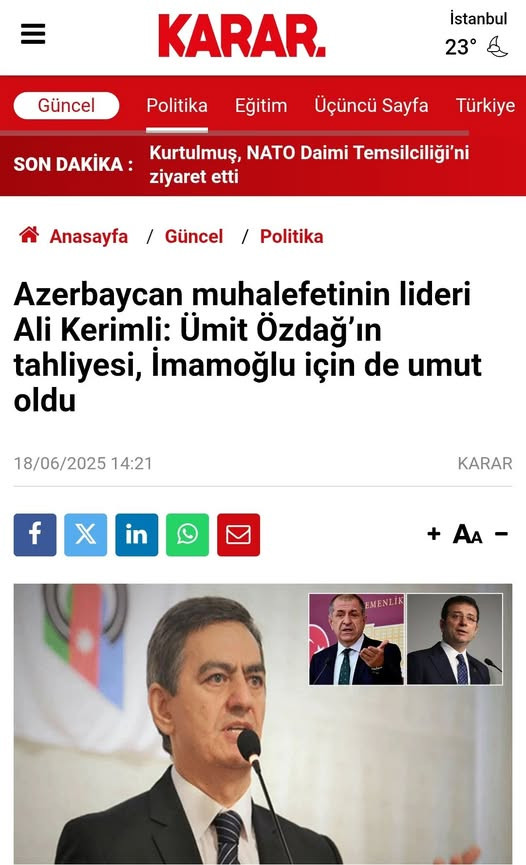
Task: Open the Eğitim tab
Action: pos(261,105)
